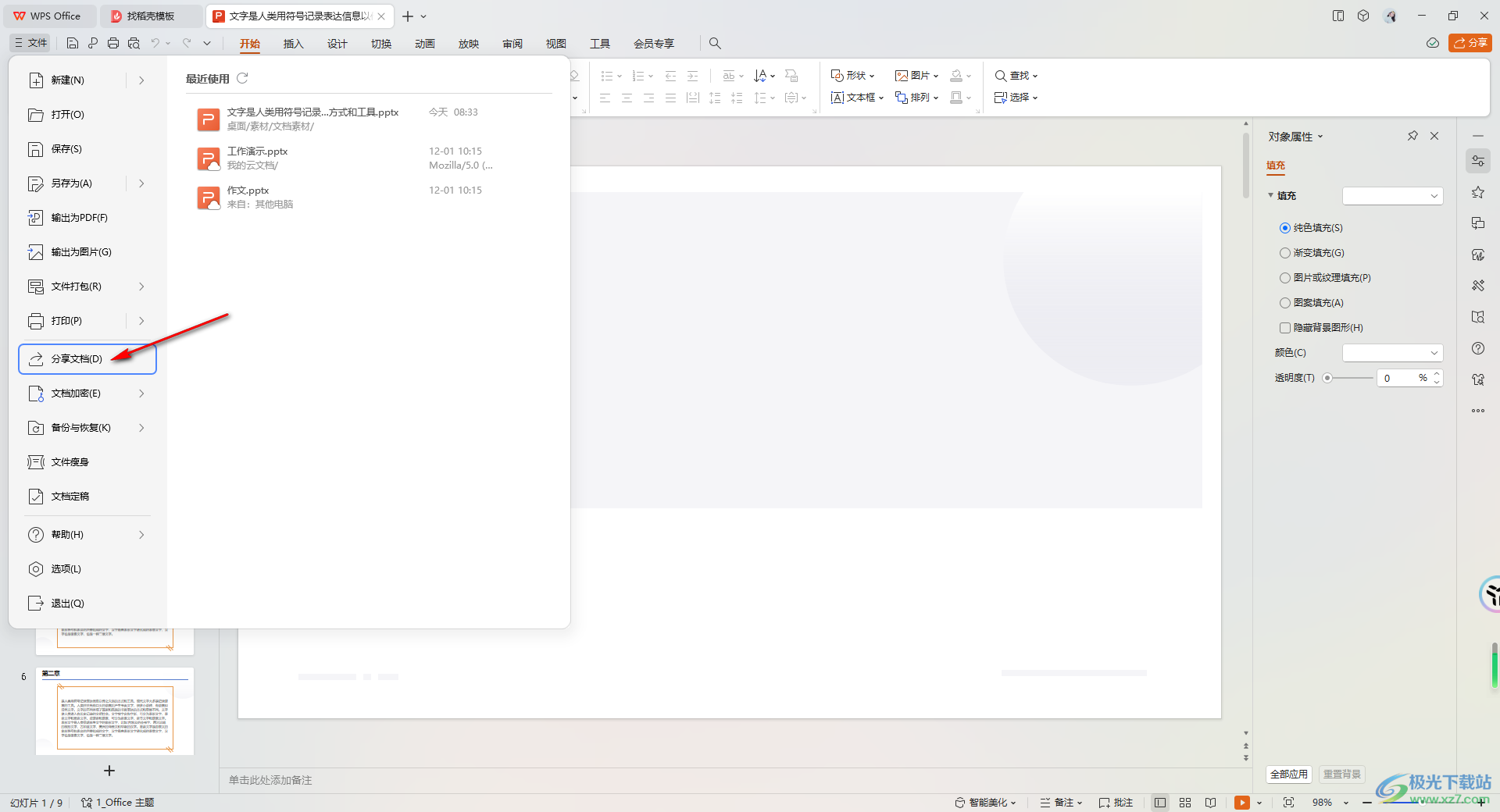
Task: Click the Notes (备注) status bar button
Action: pos(1062,803)
